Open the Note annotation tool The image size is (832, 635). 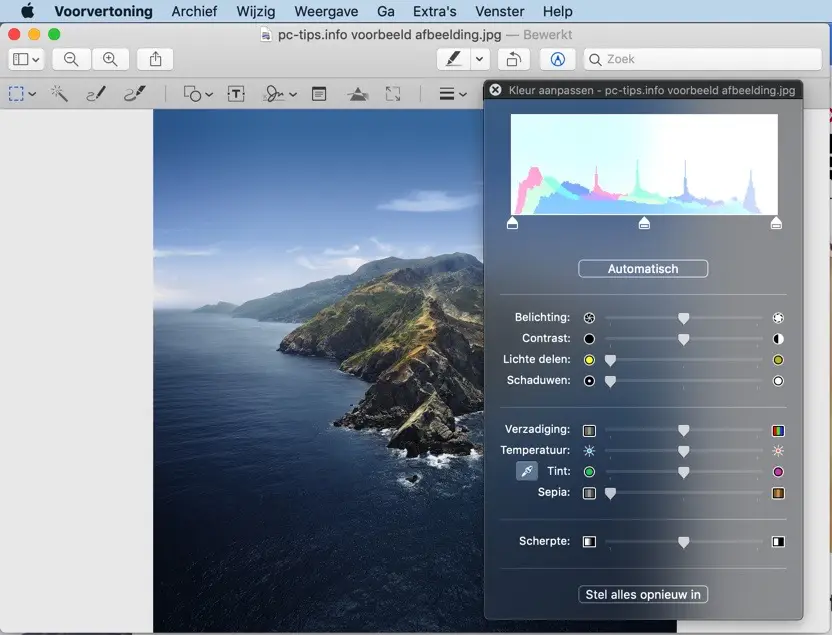pyautogui.click(x=319, y=94)
